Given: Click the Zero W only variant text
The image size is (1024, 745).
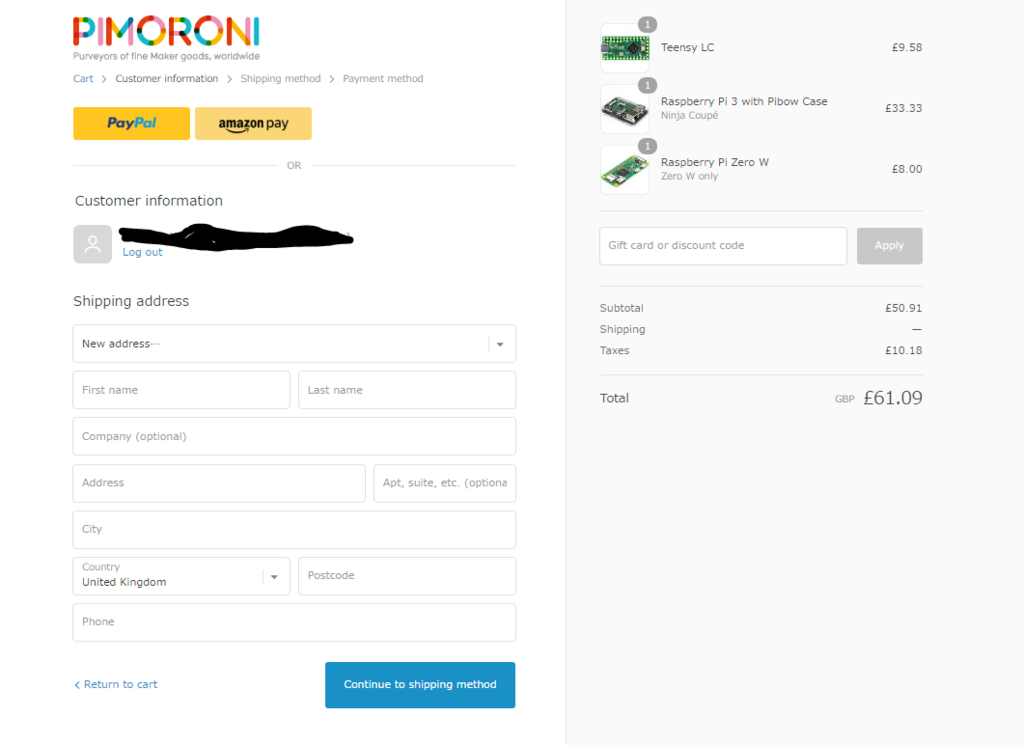Looking at the screenshot, I should 689,176.
